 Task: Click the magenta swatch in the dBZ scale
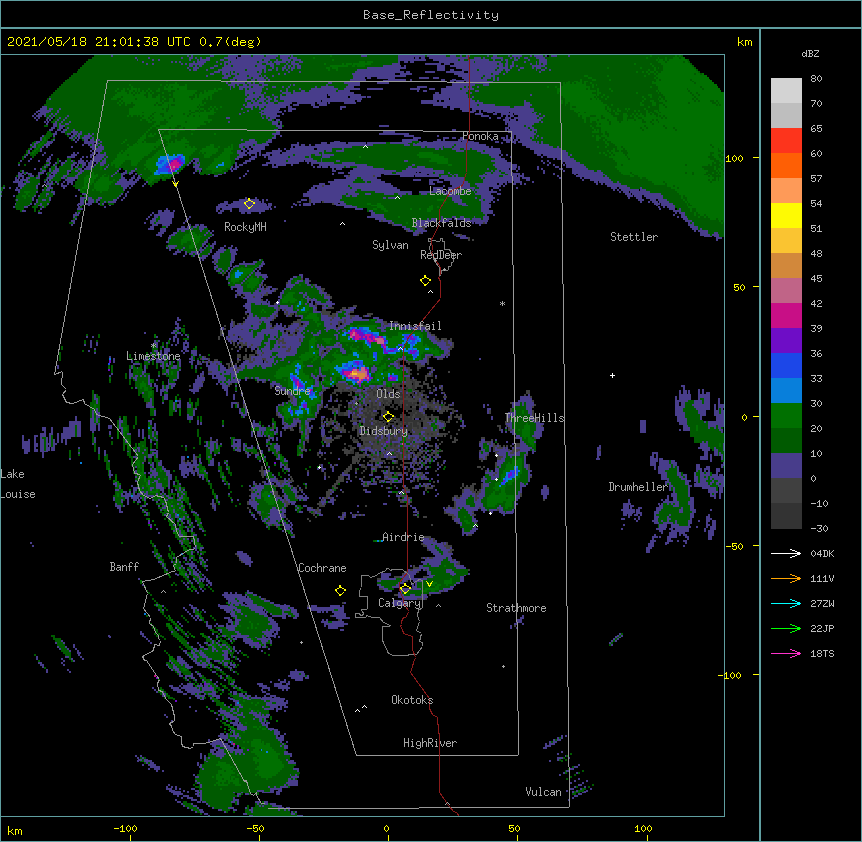tap(786, 315)
